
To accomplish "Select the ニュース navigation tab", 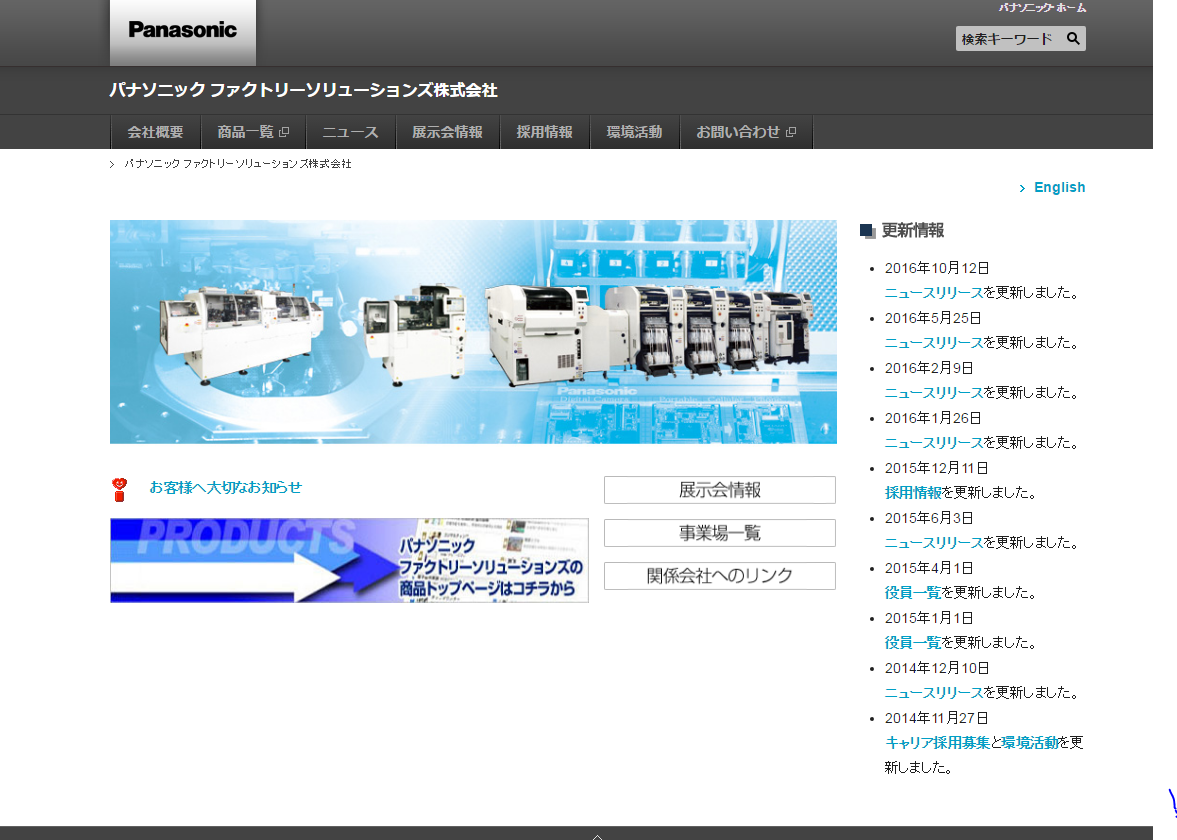I will click(350, 132).
